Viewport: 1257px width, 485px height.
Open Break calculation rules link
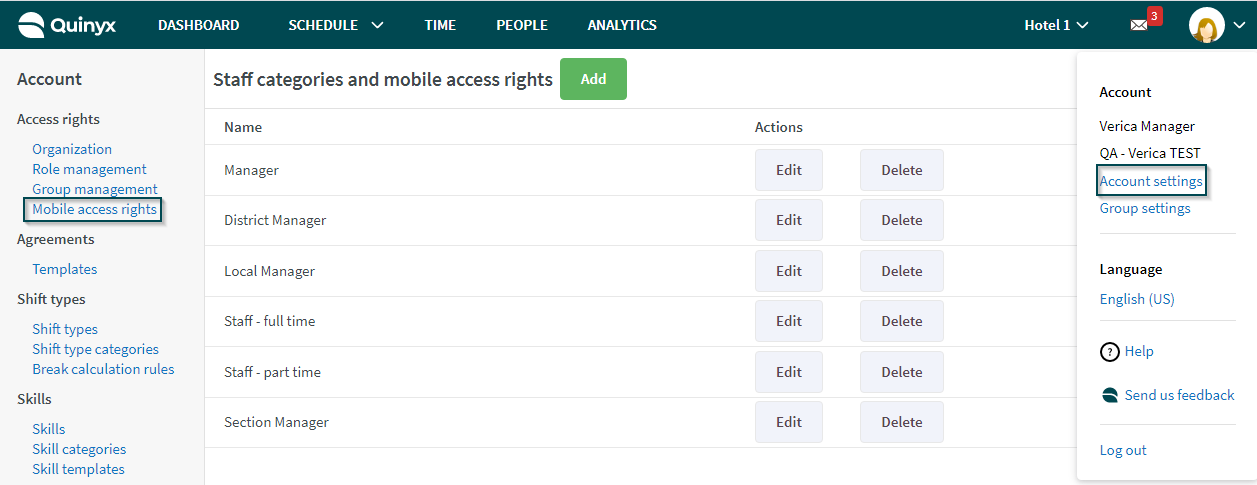[x=103, y=369]
